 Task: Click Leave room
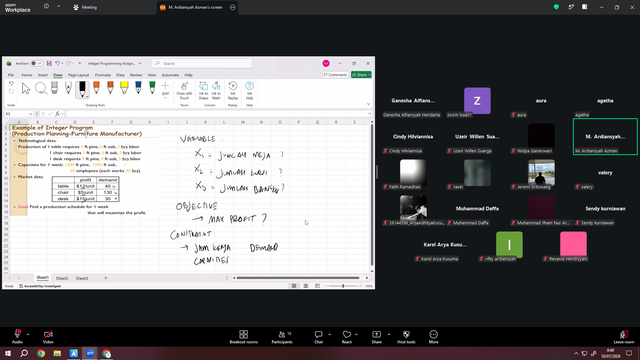click(x=624, y=337)
